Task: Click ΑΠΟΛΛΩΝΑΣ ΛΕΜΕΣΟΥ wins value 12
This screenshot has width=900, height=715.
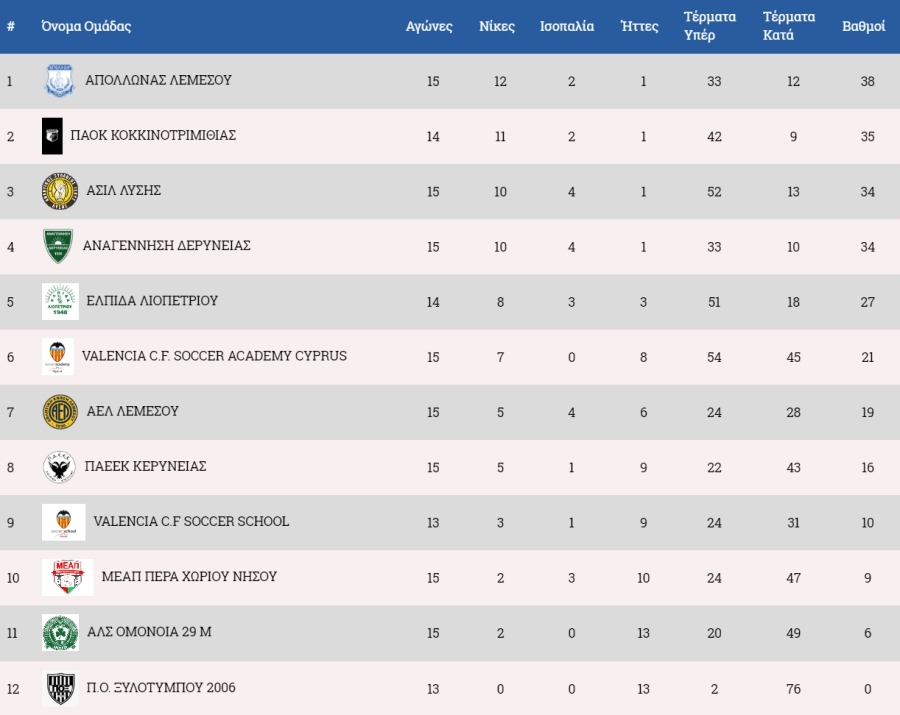Action: 501,81
